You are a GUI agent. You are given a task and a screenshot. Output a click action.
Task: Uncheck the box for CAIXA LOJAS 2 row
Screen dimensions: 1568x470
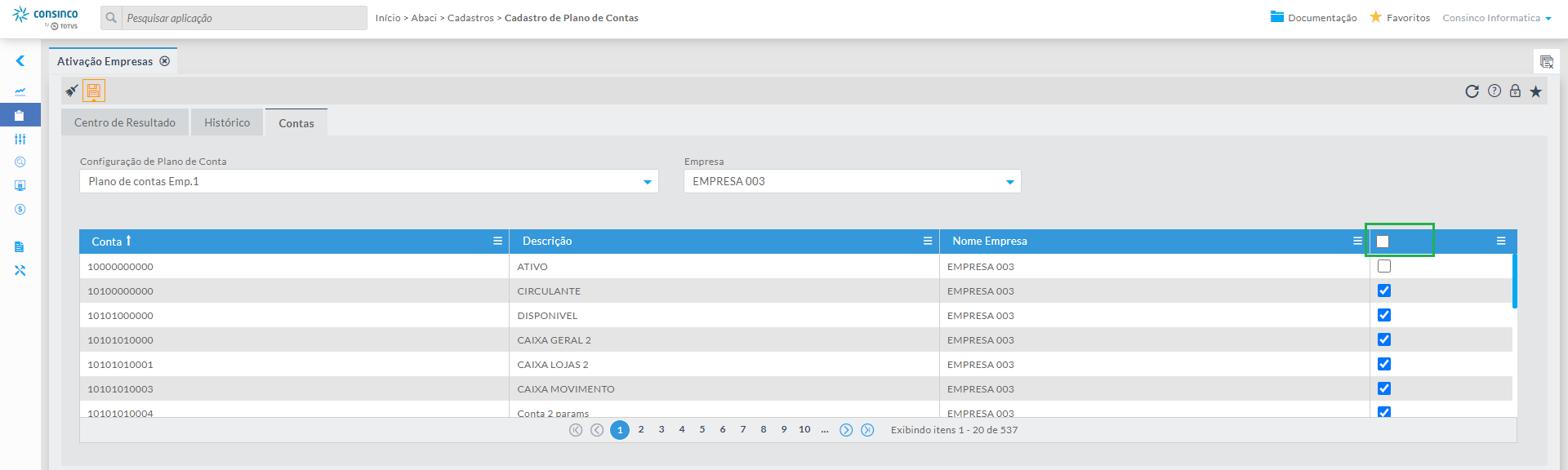1384,364
